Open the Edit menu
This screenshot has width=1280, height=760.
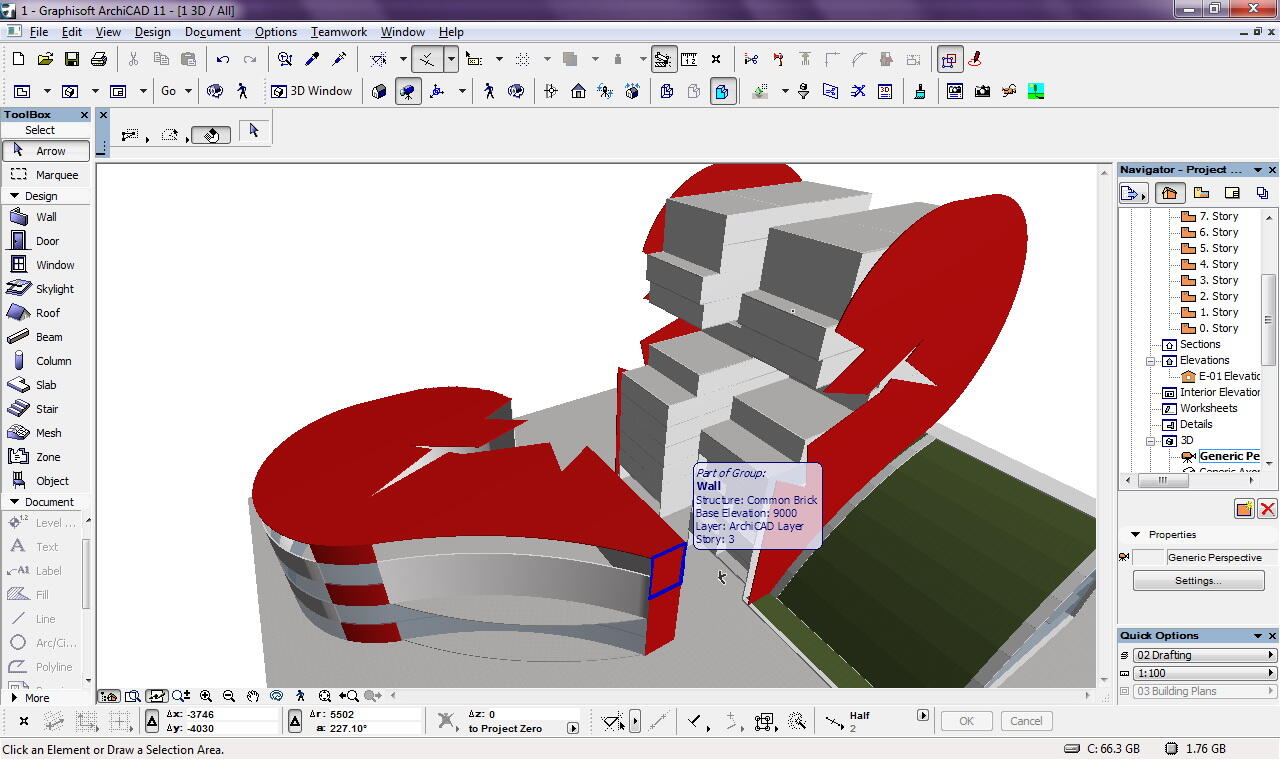click(72, 32)
